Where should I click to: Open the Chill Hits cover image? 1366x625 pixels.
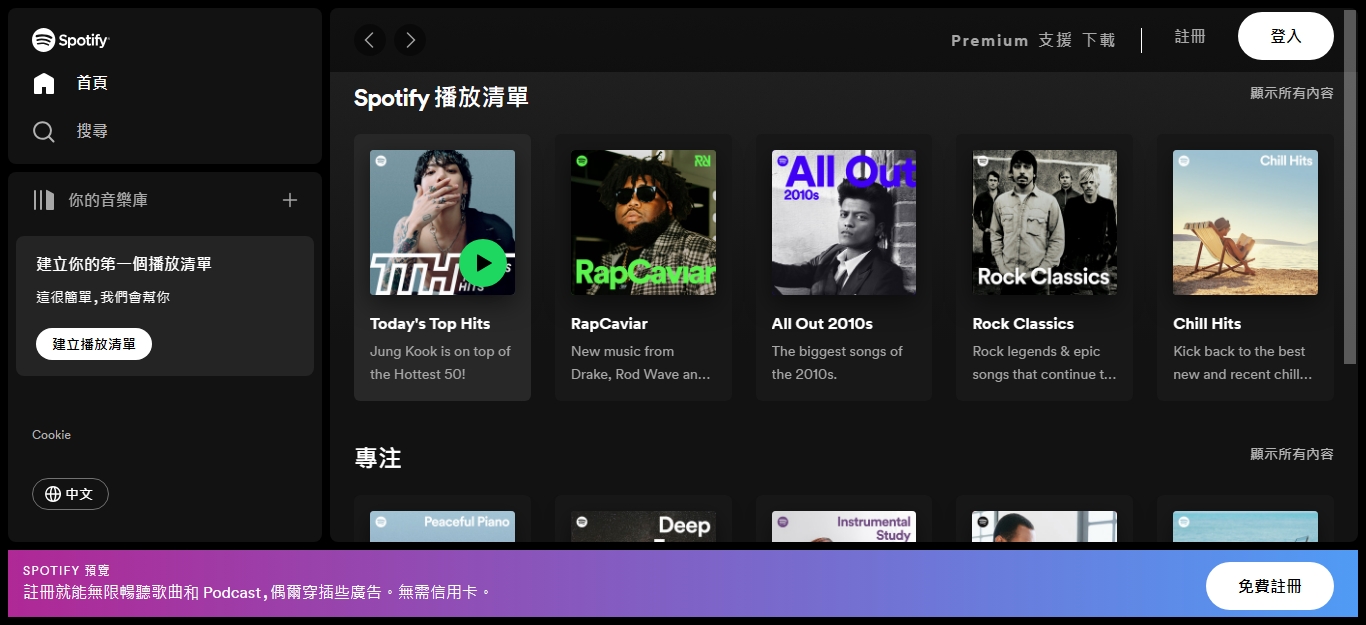(1245, 222)
